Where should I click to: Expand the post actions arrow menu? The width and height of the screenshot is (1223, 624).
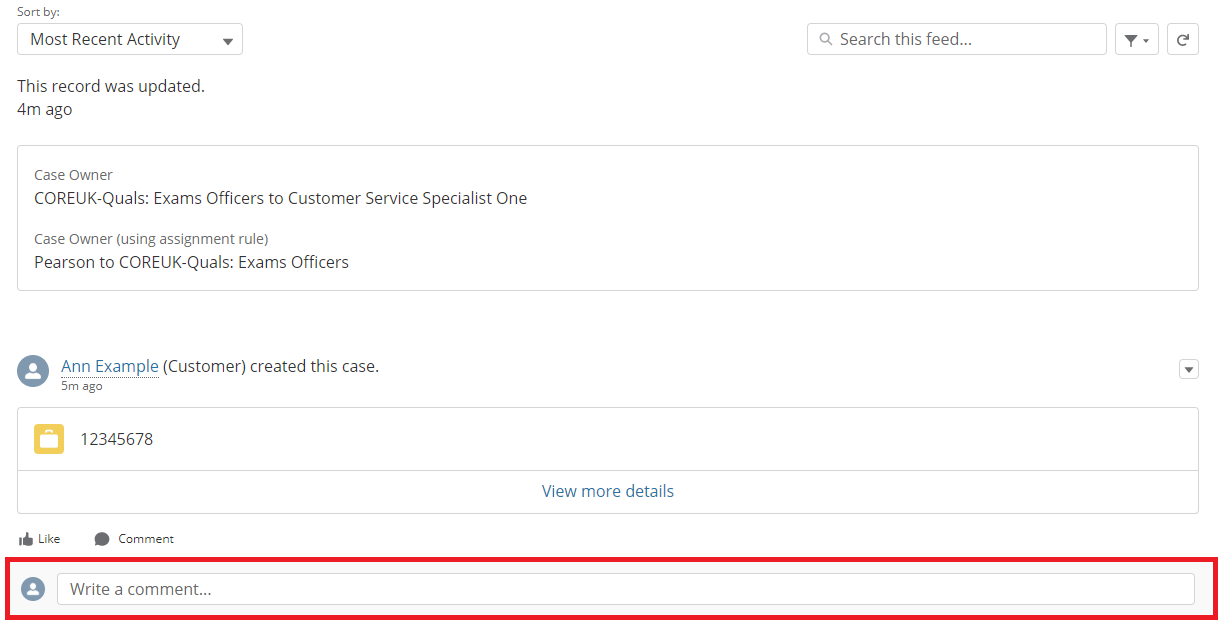tap(1188, 369)
